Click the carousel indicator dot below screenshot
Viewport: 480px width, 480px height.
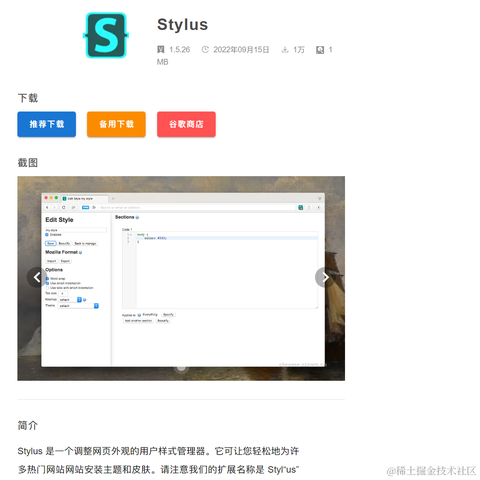181,368
